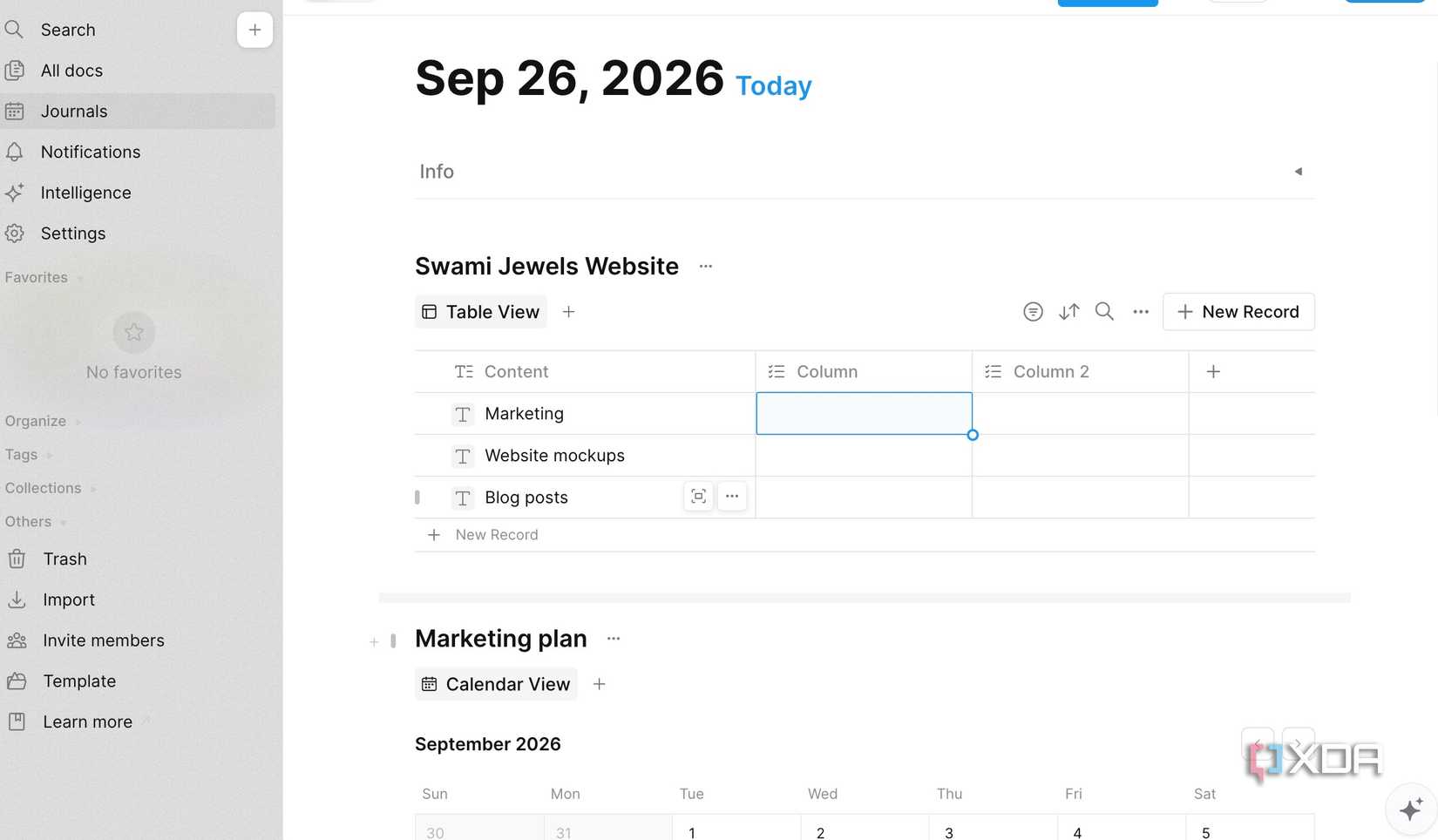The height and width of the screenshot is (840, 1438).
Task: Open the table search magnifier icon
Action: click(x=1104, y=311)
